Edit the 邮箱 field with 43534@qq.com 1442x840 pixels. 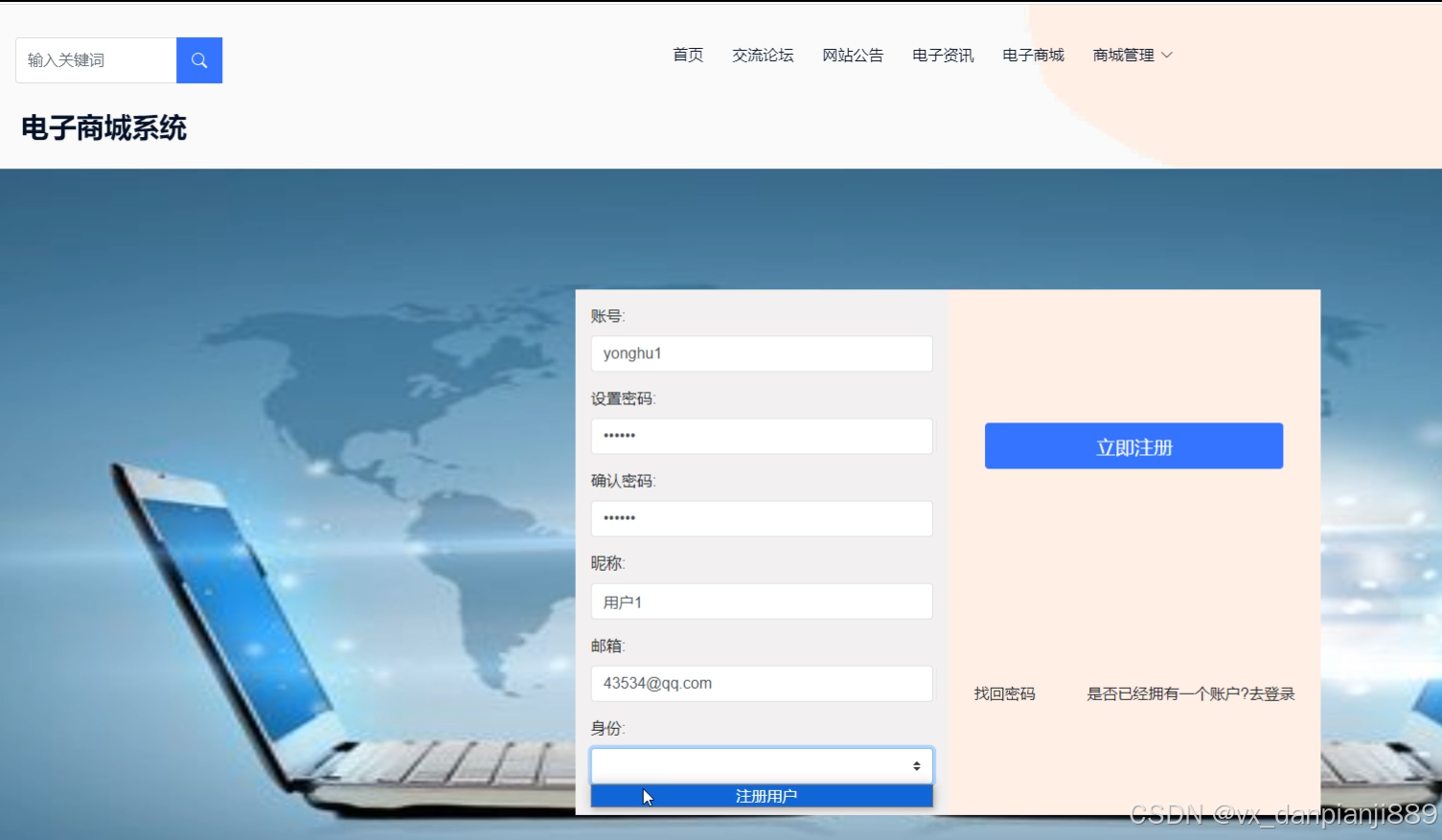coord(762,684)
